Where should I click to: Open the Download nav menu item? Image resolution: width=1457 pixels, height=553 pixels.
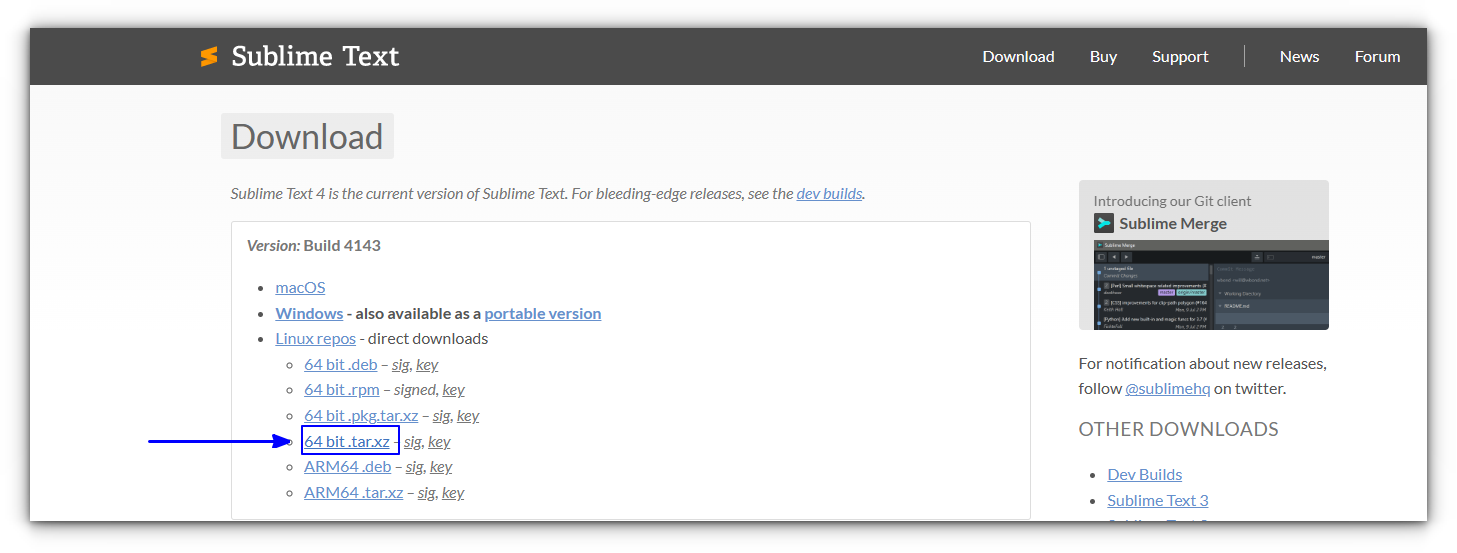click(x=1018, y=57)
